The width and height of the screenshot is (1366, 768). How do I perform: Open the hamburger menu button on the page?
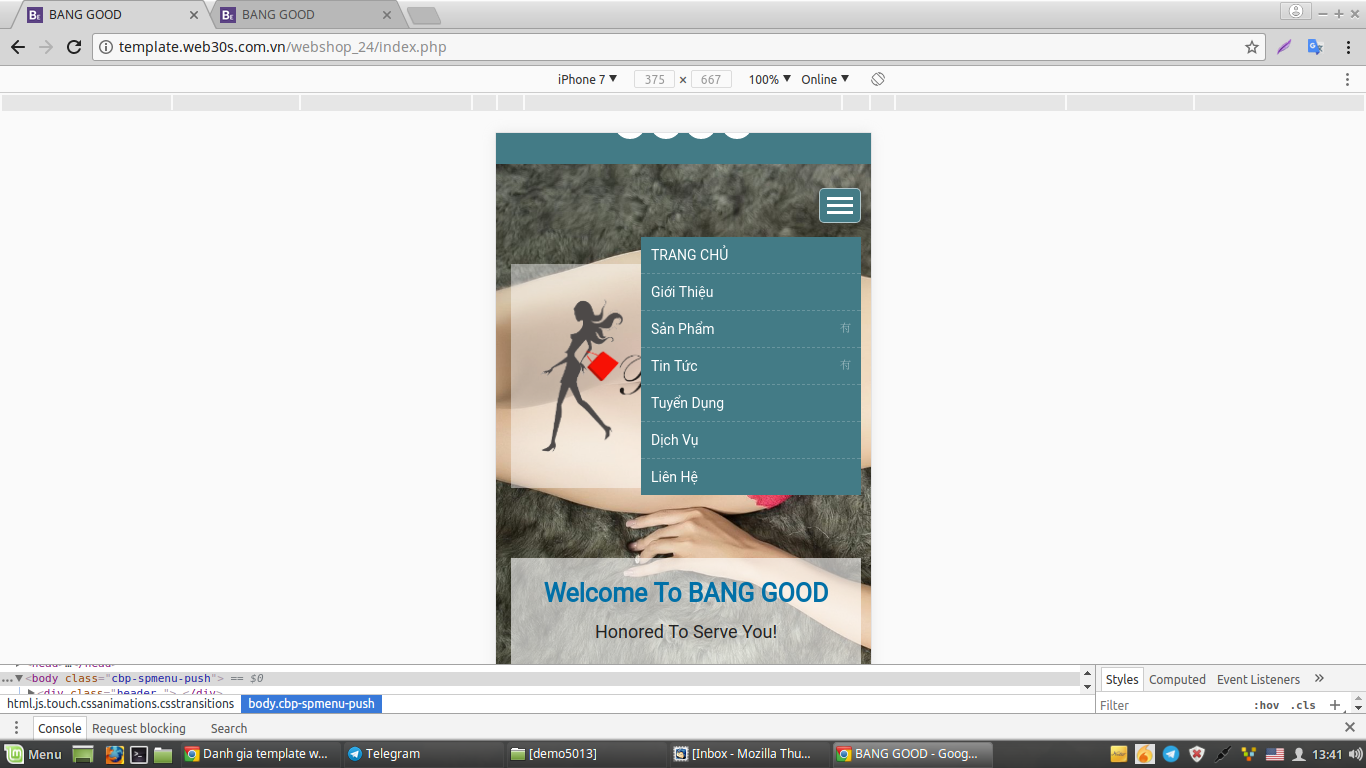pyautogui.click(x=840, y=205)
